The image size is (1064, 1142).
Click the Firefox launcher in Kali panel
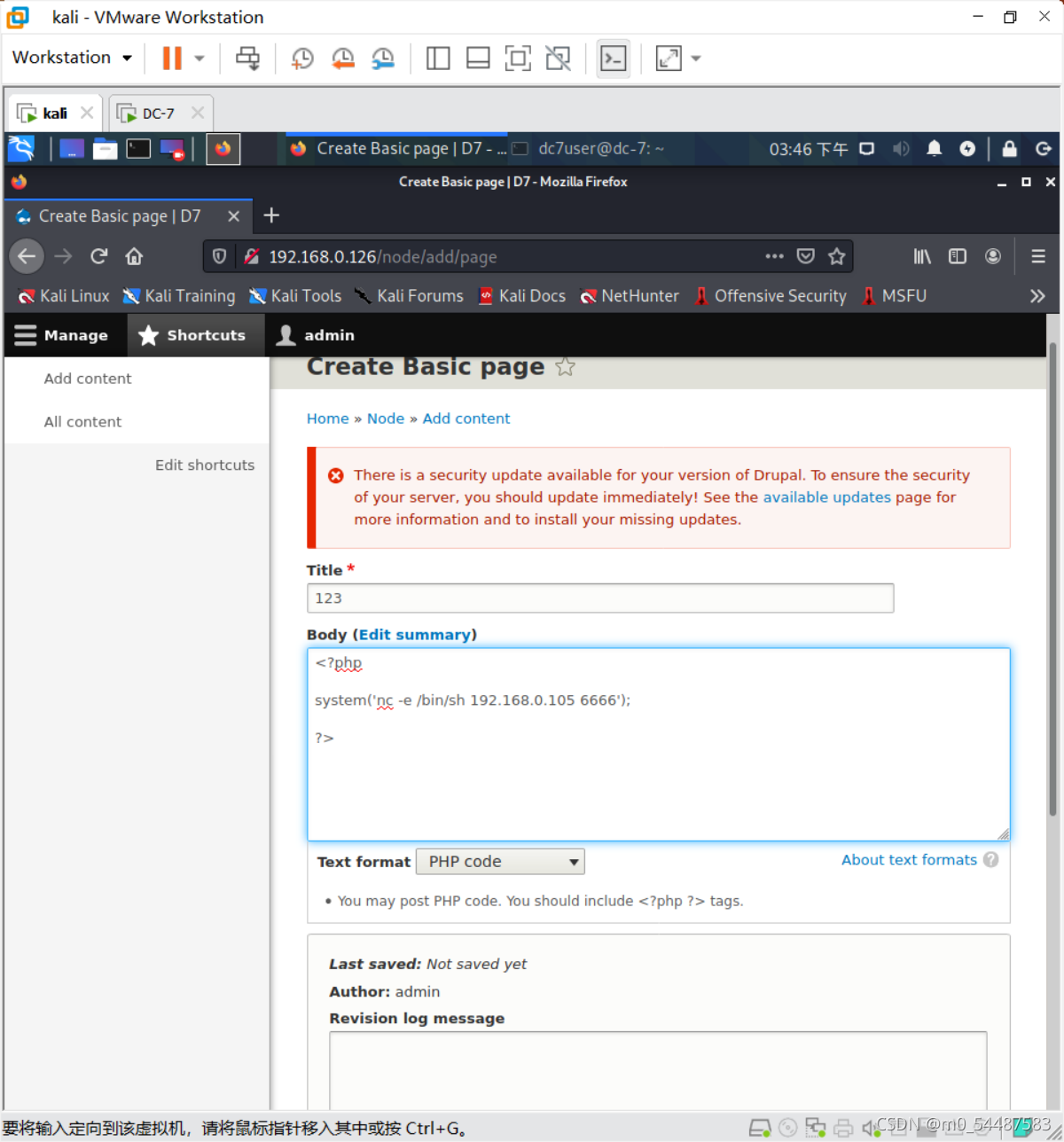pos(223,148)
